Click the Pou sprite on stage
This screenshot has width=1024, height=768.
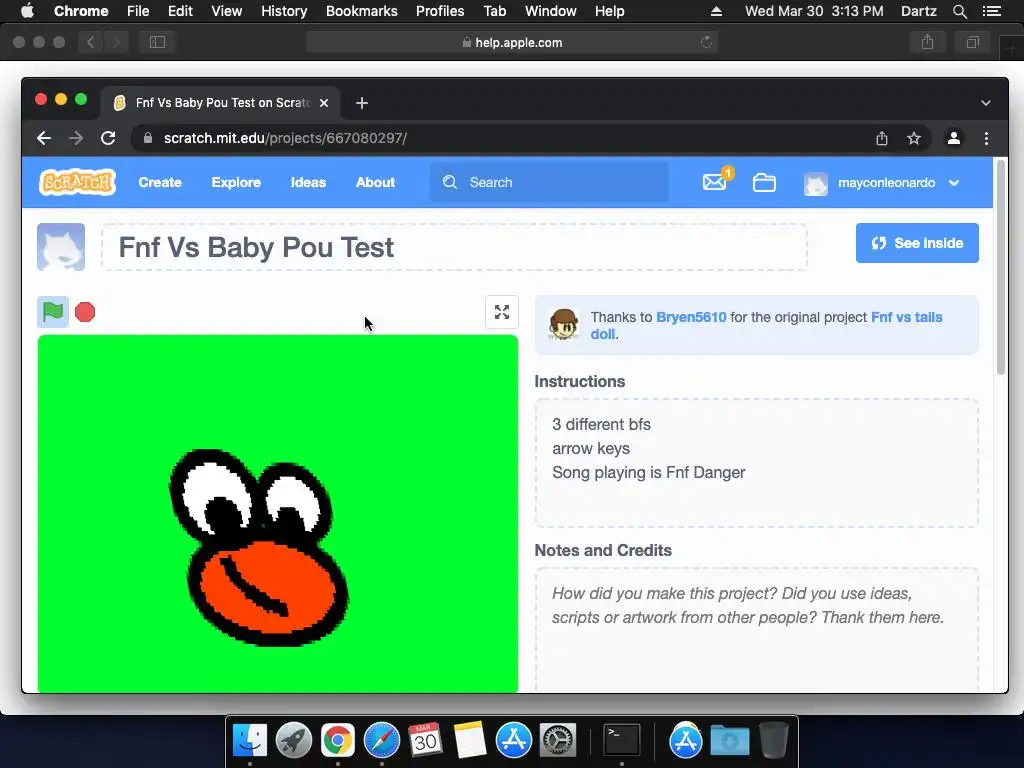pos(259,547)
